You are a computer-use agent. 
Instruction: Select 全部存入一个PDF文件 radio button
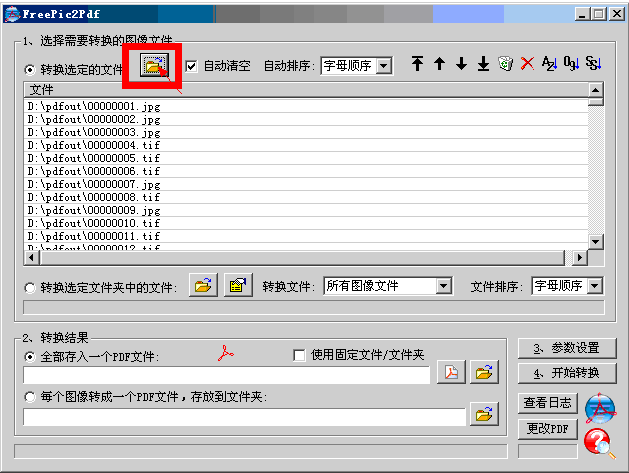coord(30,357)
